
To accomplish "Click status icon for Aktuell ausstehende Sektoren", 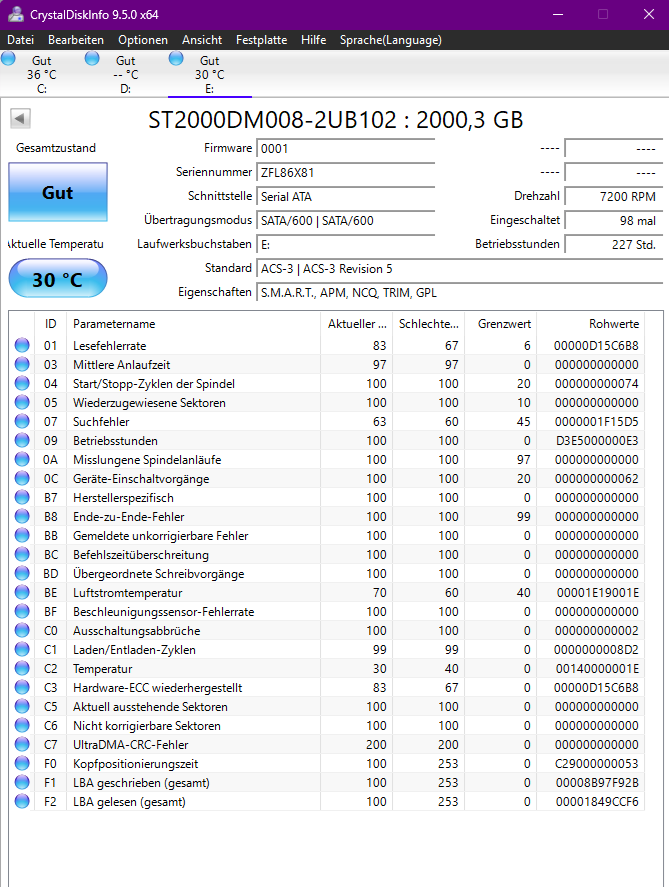I will pyautogui.click(x=22, y=707).
